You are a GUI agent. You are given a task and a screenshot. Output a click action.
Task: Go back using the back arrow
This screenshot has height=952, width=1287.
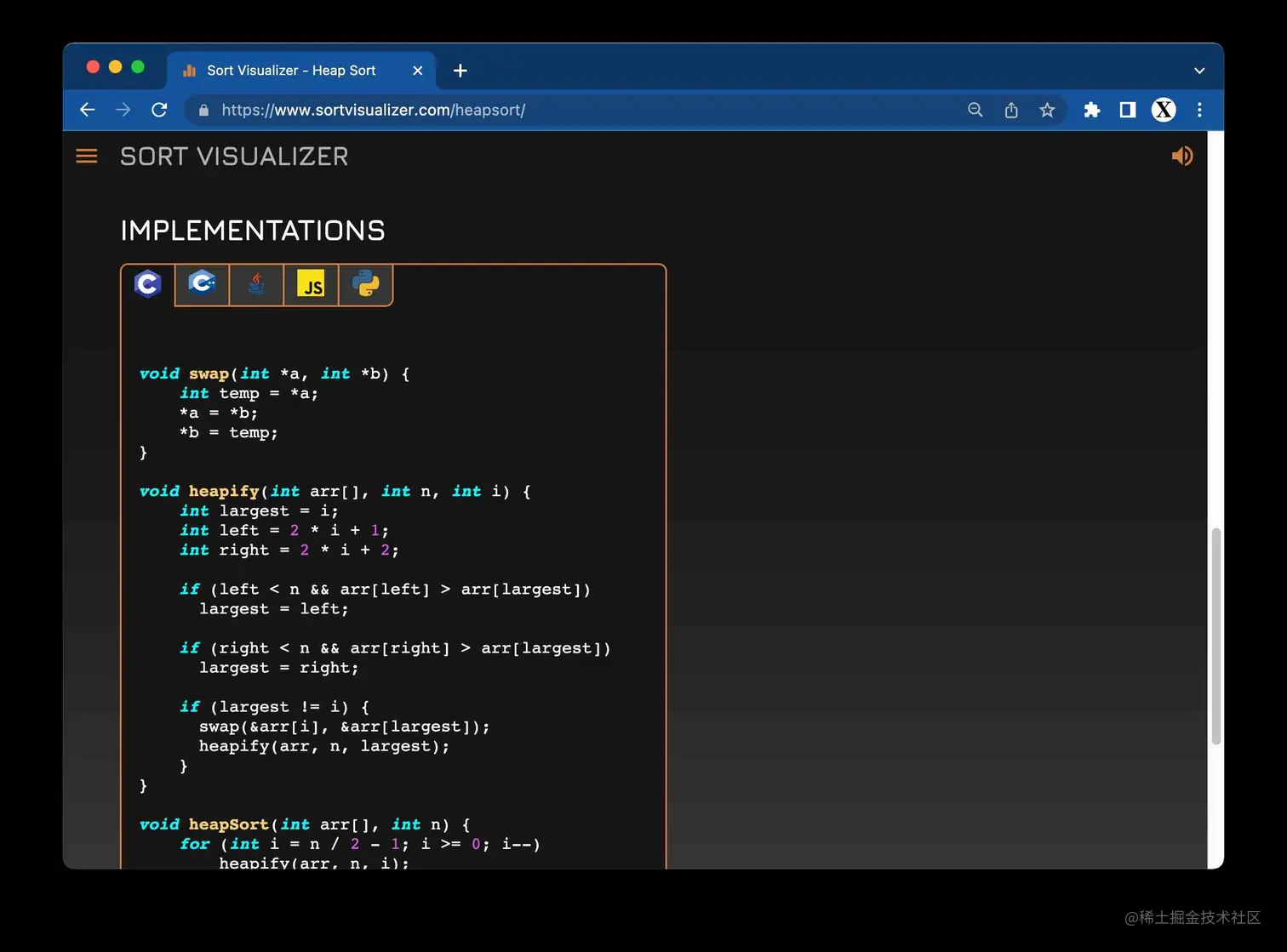pos(87,110)
